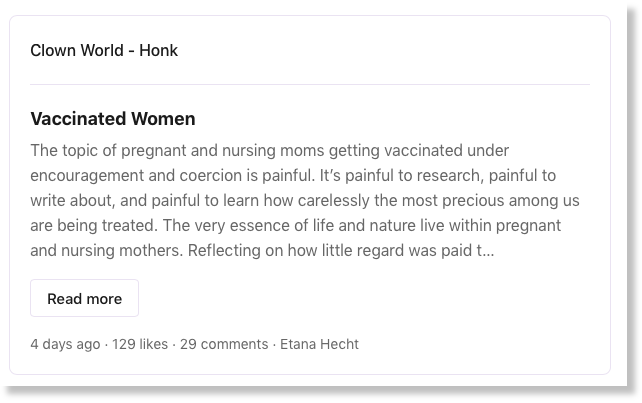Click excerpt line beginning 'and nursing mothers'

tap(262, 250)
